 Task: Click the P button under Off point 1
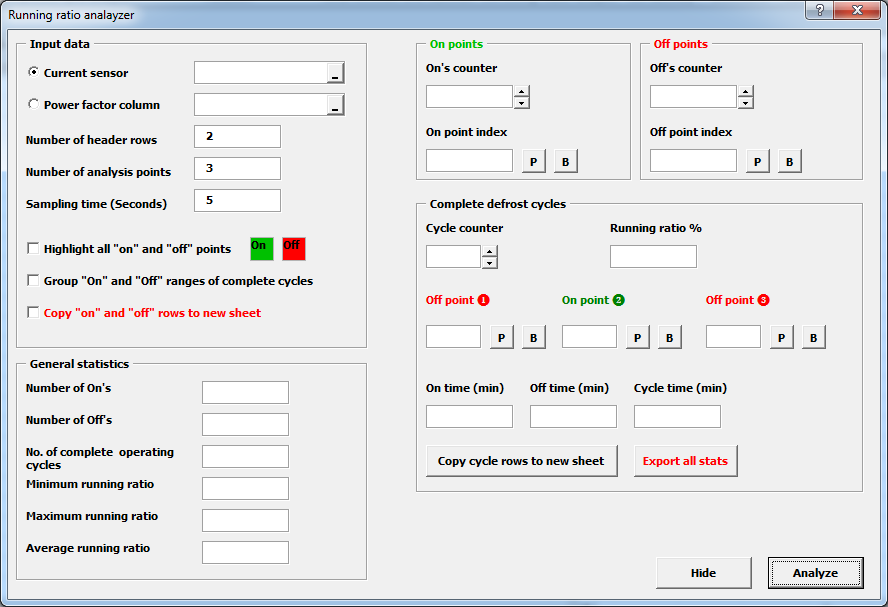click(x=501, y=336)
